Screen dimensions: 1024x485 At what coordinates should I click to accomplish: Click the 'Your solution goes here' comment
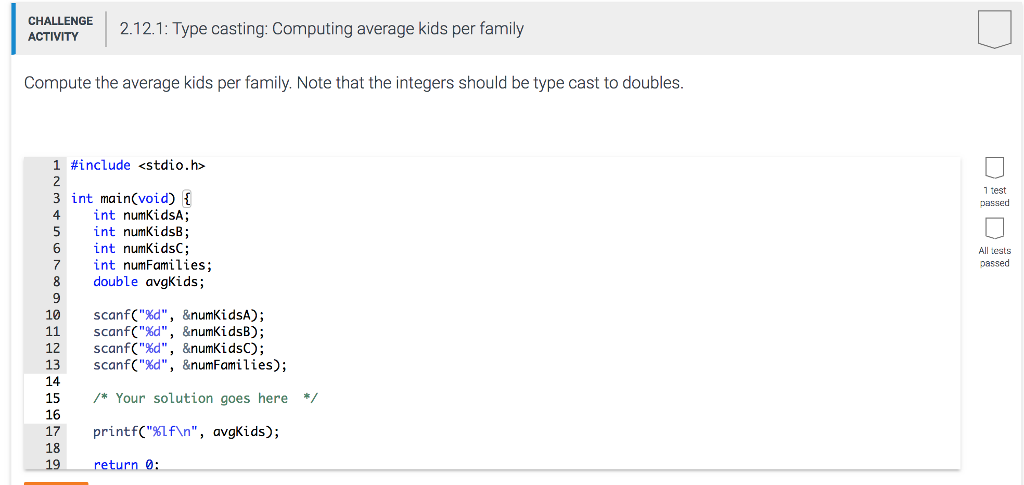205,398
